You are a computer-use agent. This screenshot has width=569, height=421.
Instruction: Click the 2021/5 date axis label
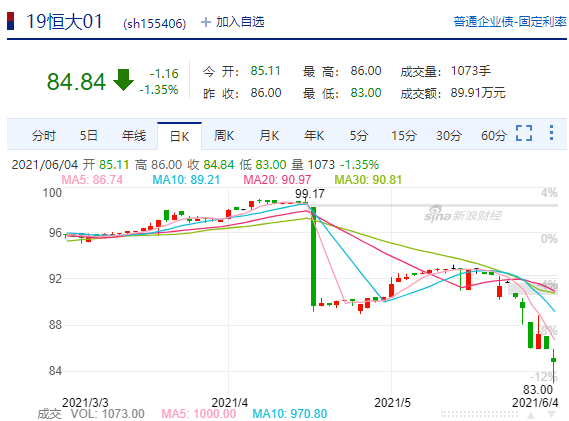tap(392, 402)
